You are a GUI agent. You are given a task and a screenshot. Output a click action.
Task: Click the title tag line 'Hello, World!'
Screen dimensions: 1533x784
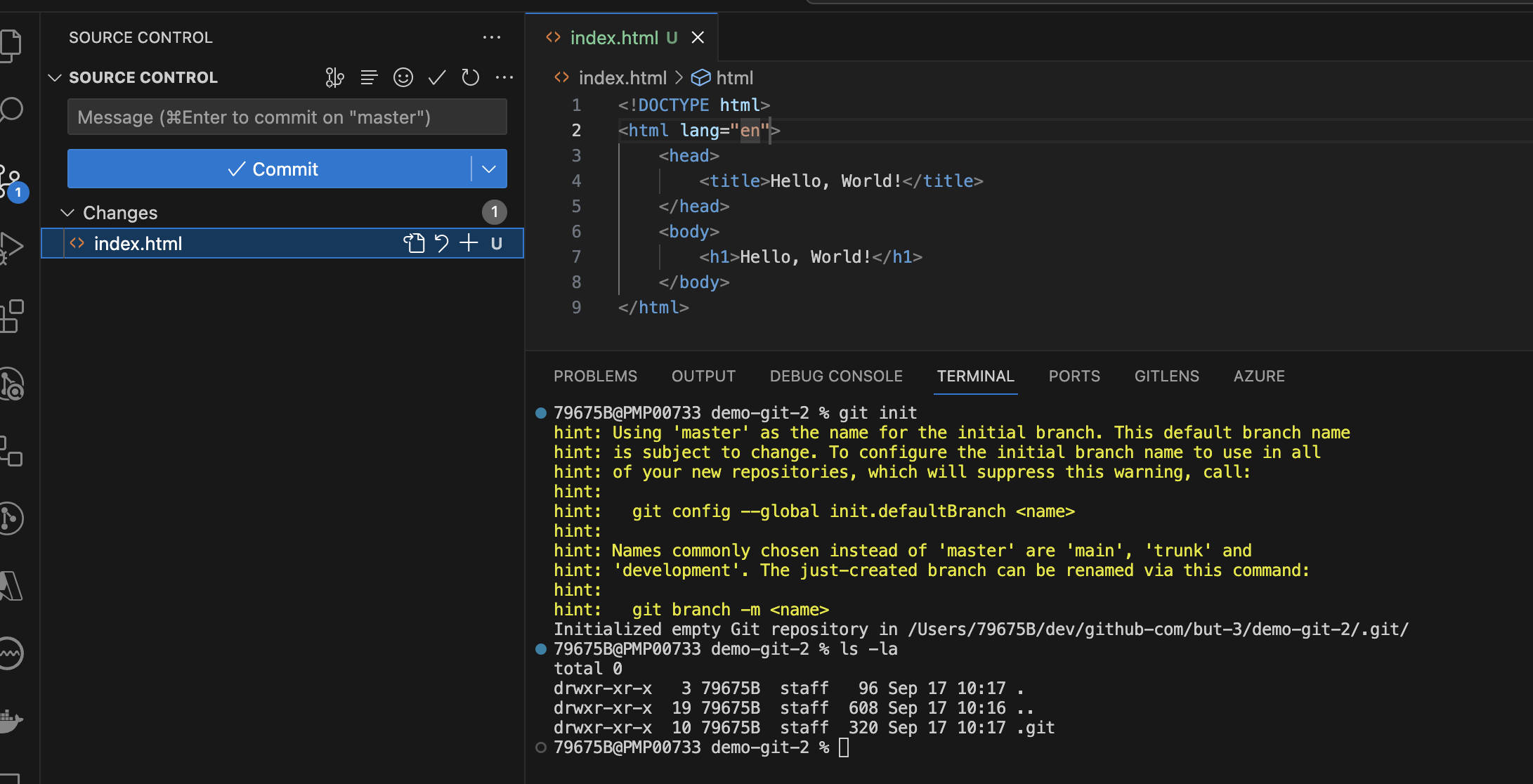(x=841, y=181)
